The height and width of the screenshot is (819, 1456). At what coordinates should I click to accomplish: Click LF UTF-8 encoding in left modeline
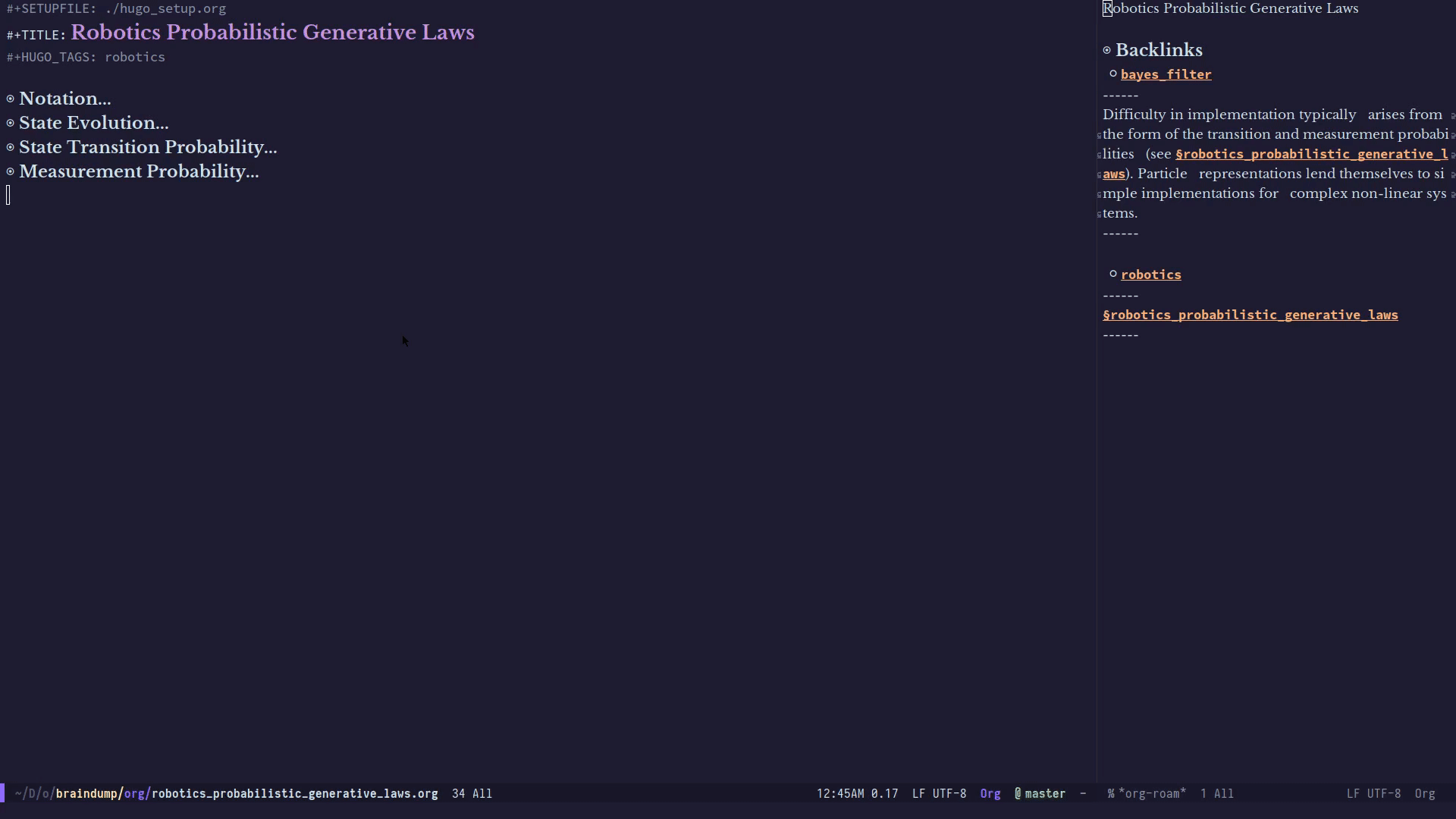[x=939, y=794]
